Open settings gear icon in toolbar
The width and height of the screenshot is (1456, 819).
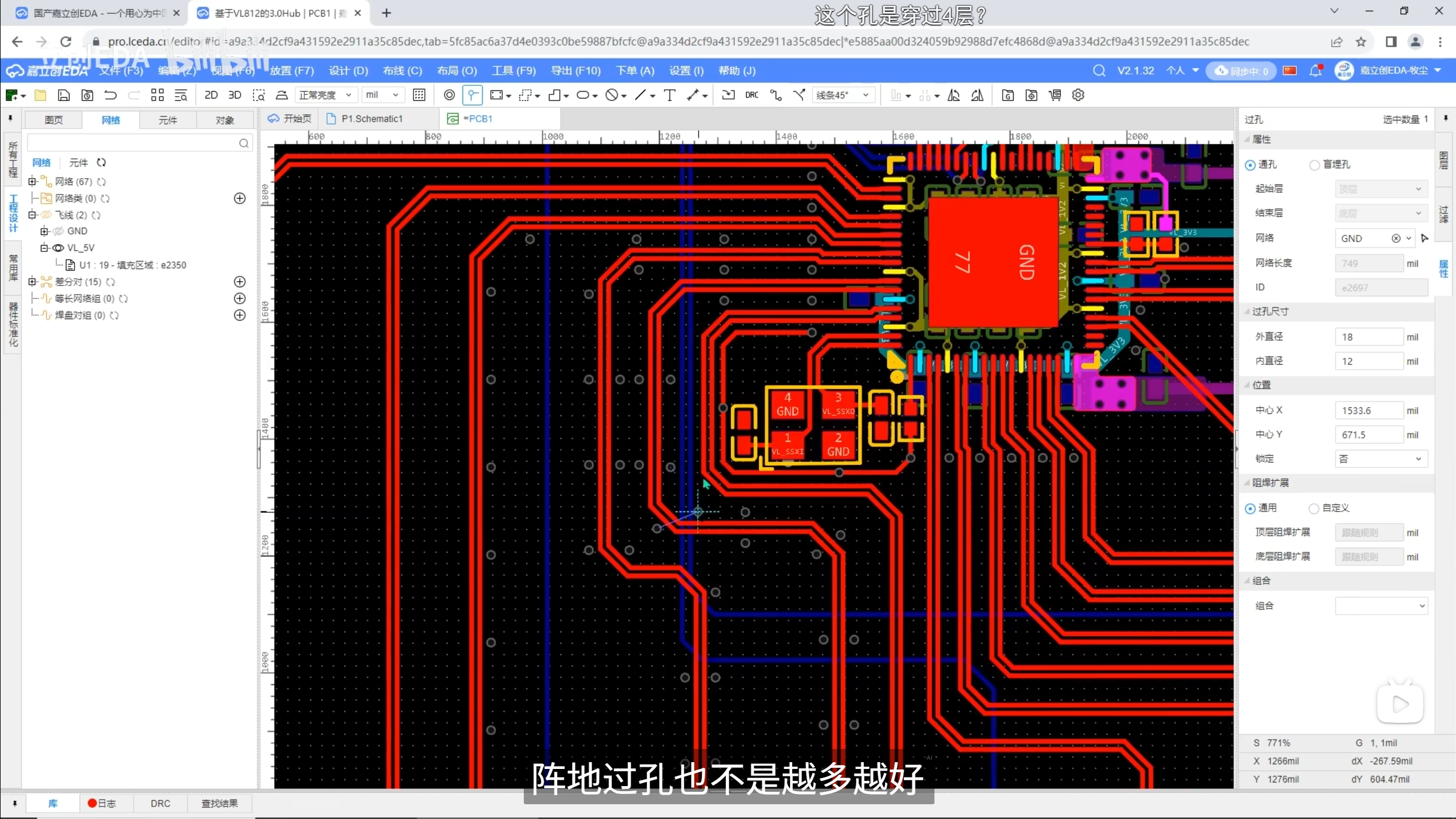1078,95
